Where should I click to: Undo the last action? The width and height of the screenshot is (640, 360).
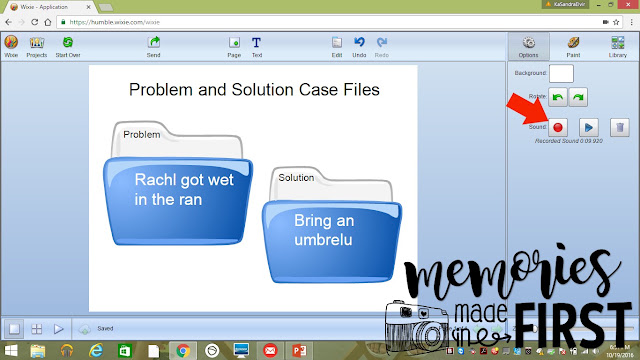(x=359, y=47)
